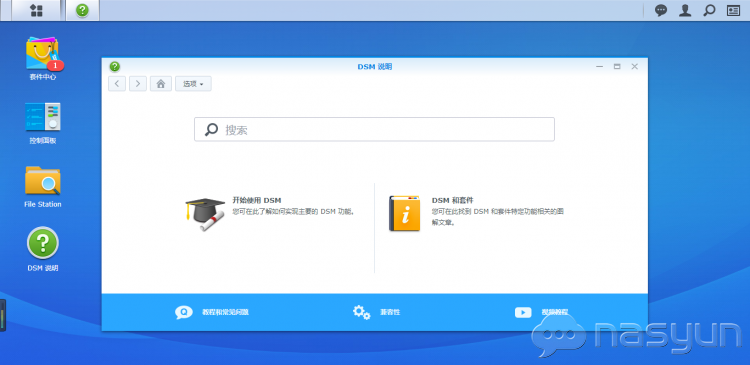Select the search magnifier icon in help
This screenshot has height=365, width=750.
(211, 130)
